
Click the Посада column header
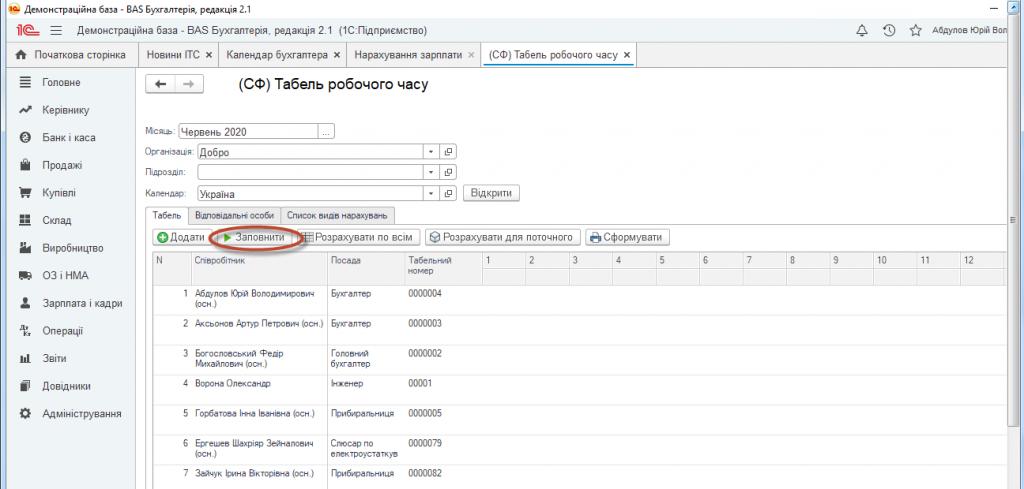(366, 268)
